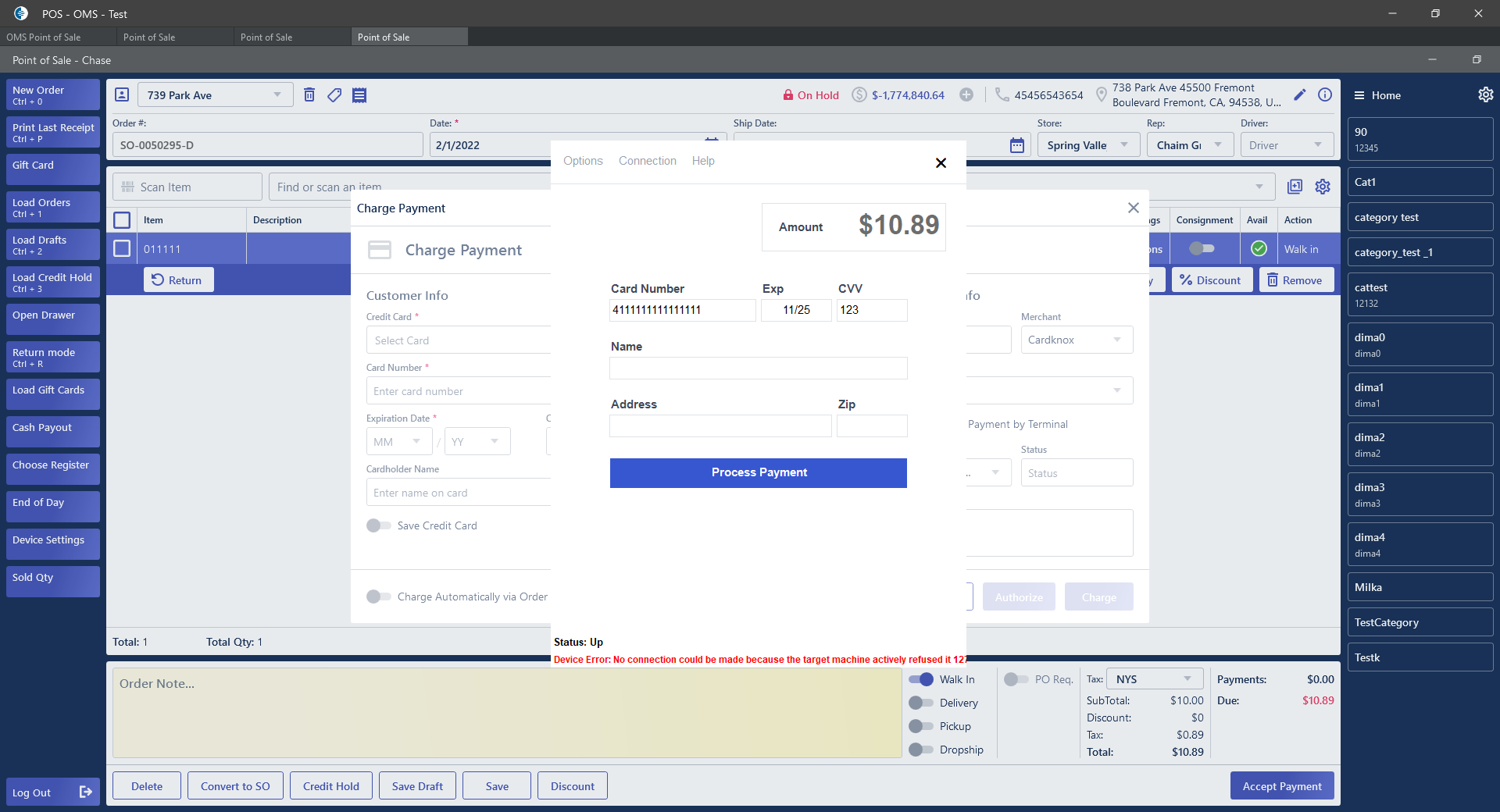Expand the 739 Park Ave customer dropdown
1500x812 pixels.
[277, 94]
